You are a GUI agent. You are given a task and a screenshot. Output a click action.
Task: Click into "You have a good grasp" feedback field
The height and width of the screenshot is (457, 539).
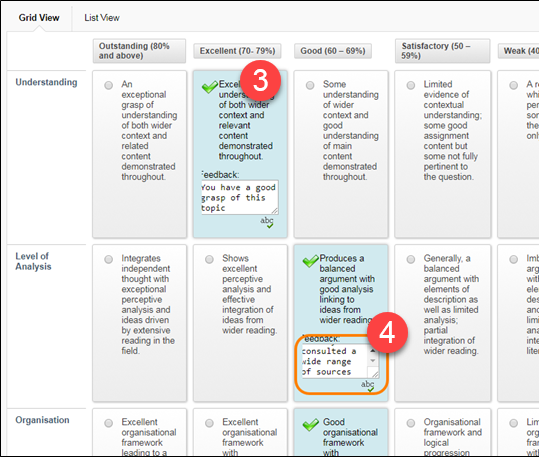240,197
